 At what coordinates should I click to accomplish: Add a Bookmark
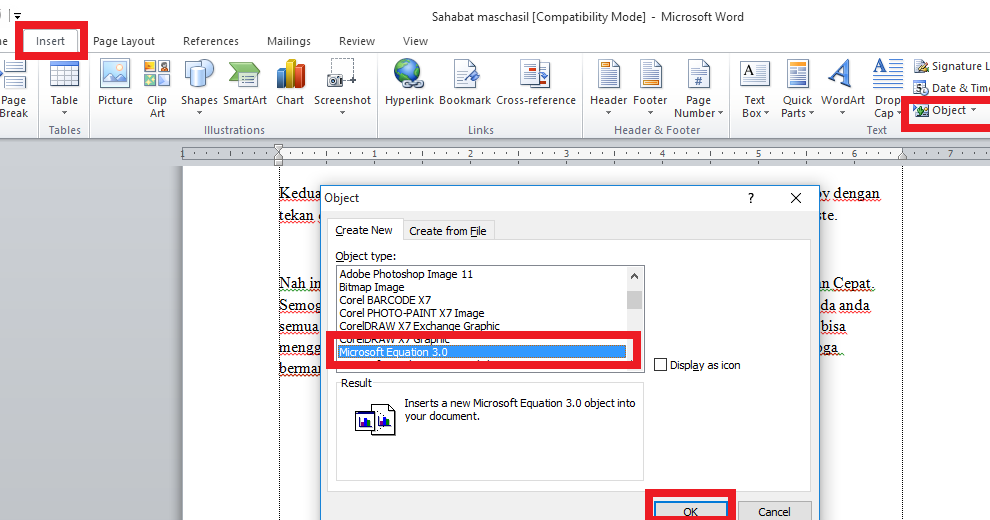click(x=465, y=82)
